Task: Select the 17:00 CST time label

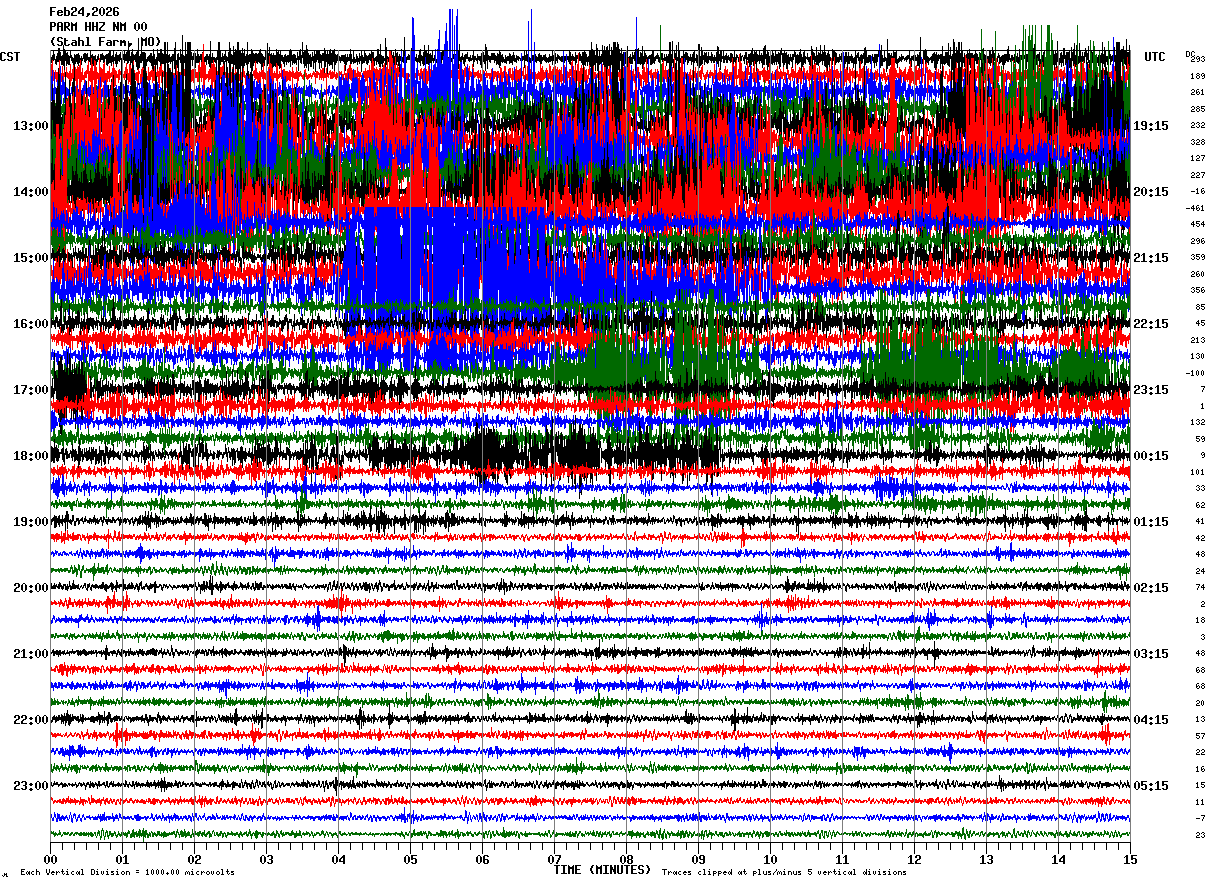Action: (30, 390)
